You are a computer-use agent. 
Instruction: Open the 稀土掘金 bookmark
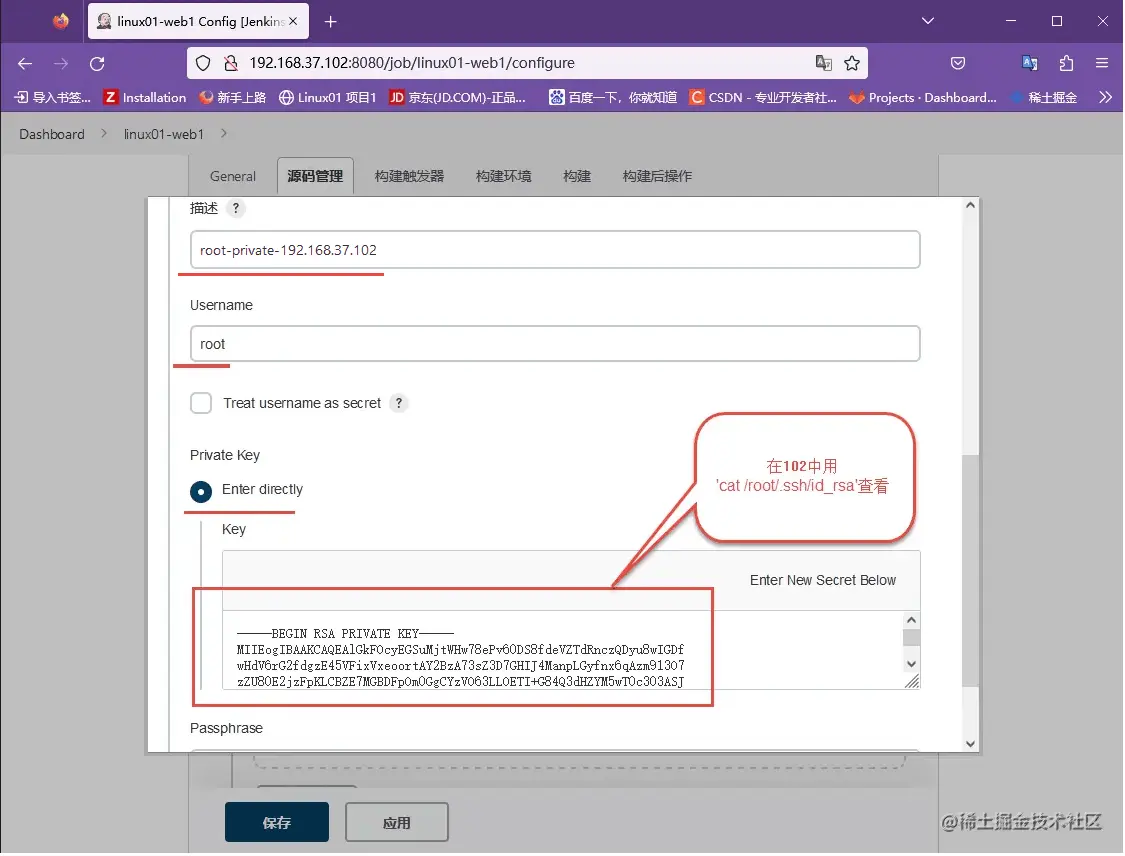tap(1044, 98)
